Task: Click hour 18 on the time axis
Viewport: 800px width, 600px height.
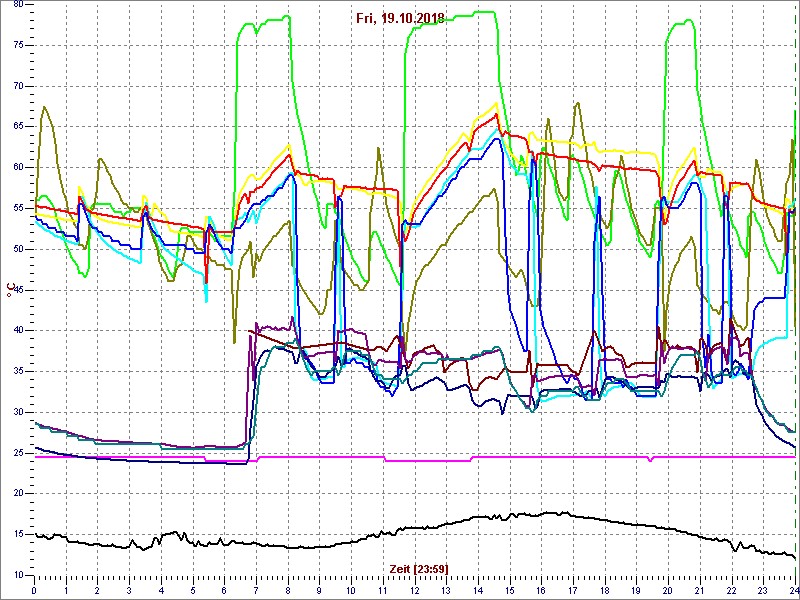Action: click(x=605, y=590)
